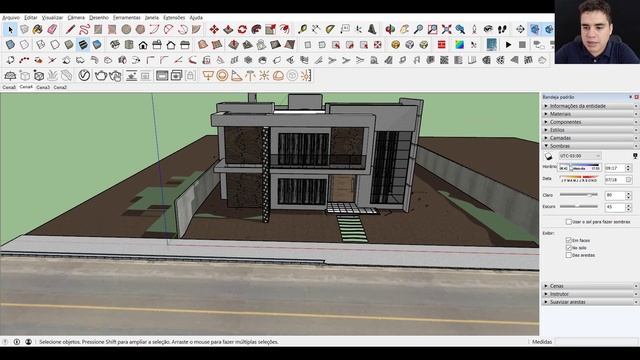Screen dimensions: 640x360
Task: Open the Editar menu
Action: tap(31, 18)
